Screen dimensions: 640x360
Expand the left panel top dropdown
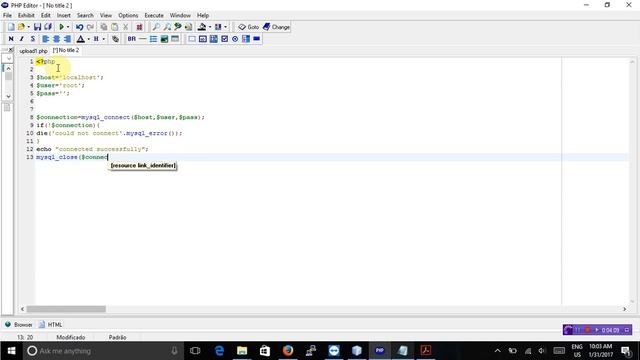8,59
